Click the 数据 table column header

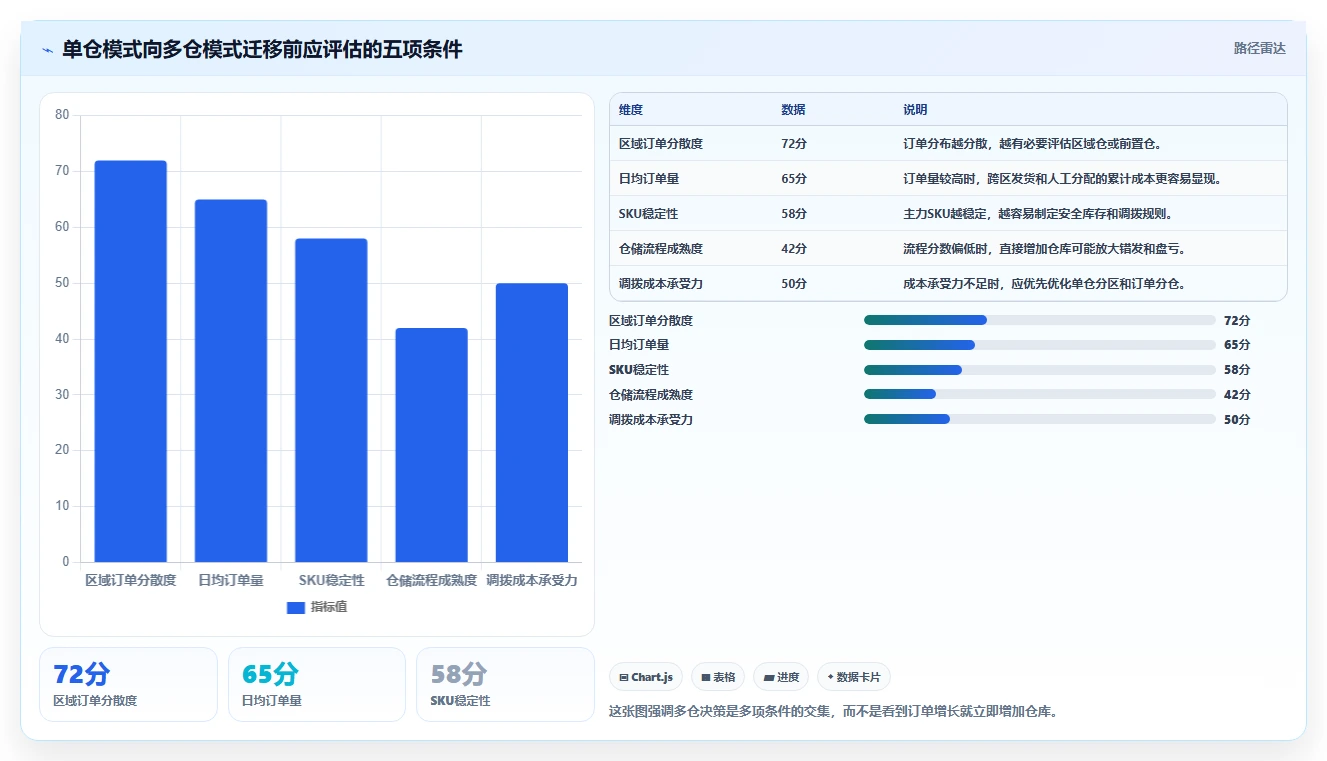(793, 109)
